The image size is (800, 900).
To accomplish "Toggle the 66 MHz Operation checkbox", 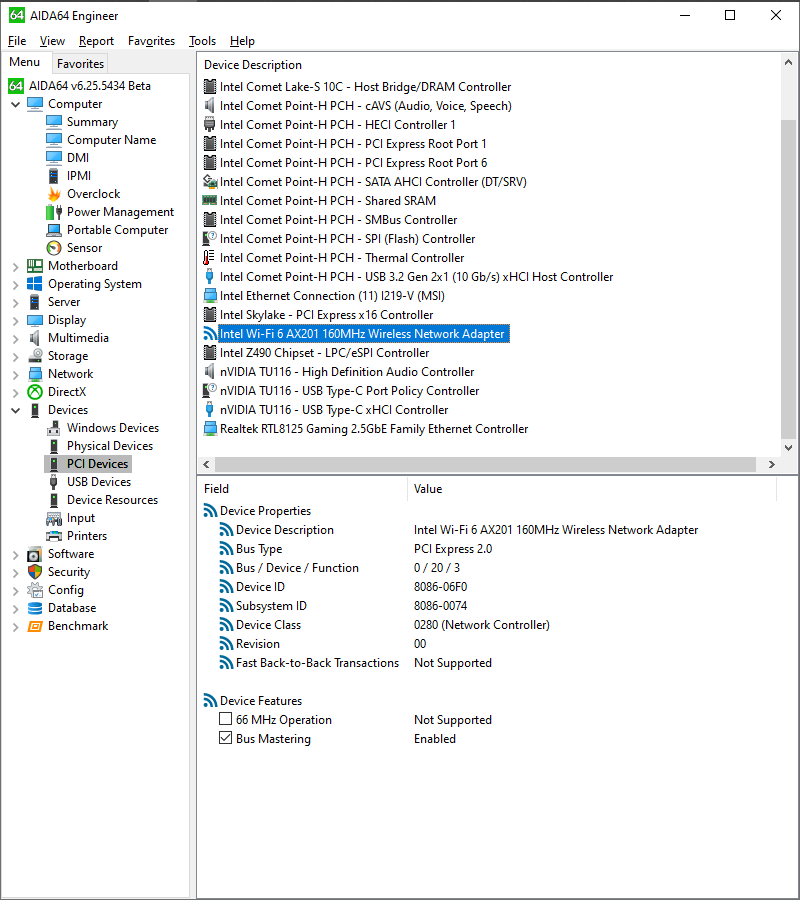I will point(226,719).
